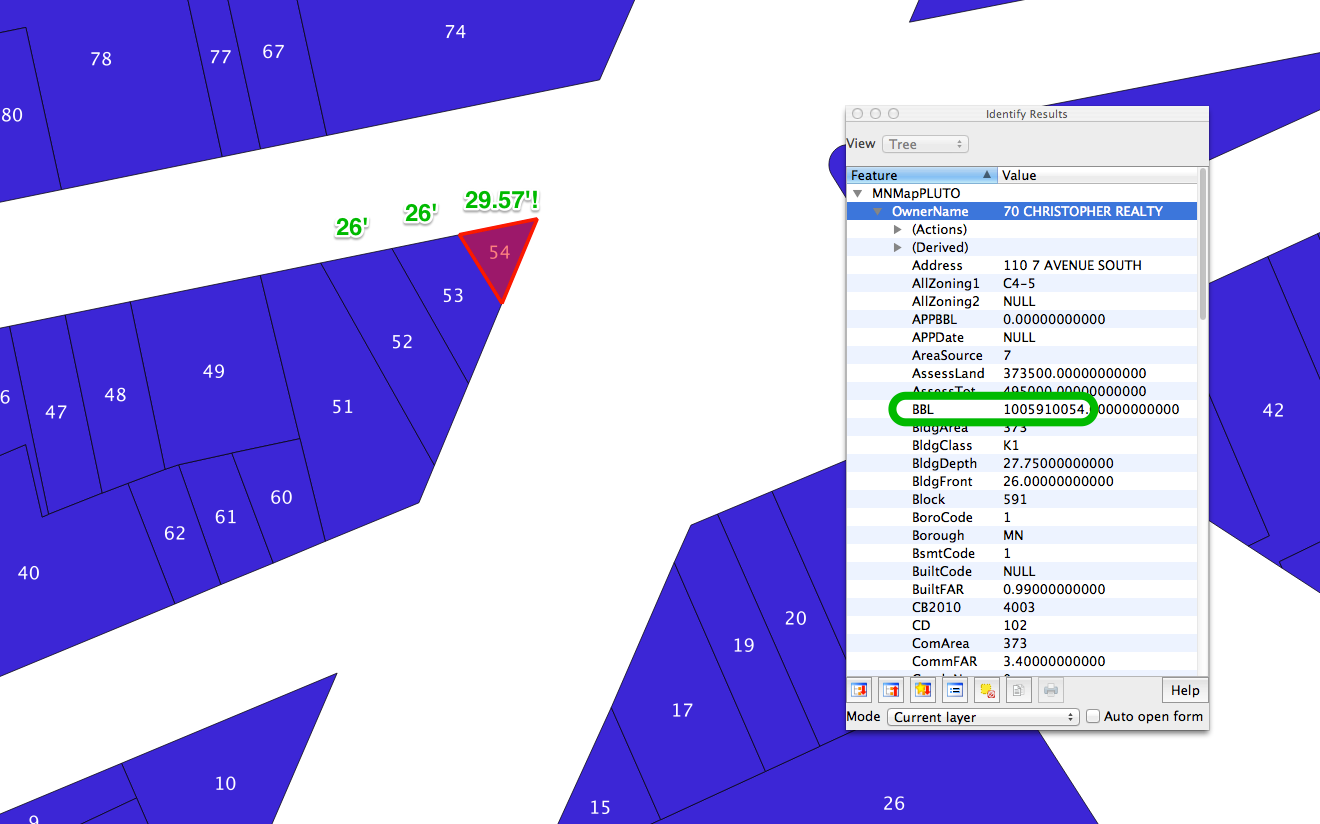Image resolution: width=1320 pixels, height=824 pixels.
Task: Select the AllZoning2 NULL row
Action: click(1021, 301)
